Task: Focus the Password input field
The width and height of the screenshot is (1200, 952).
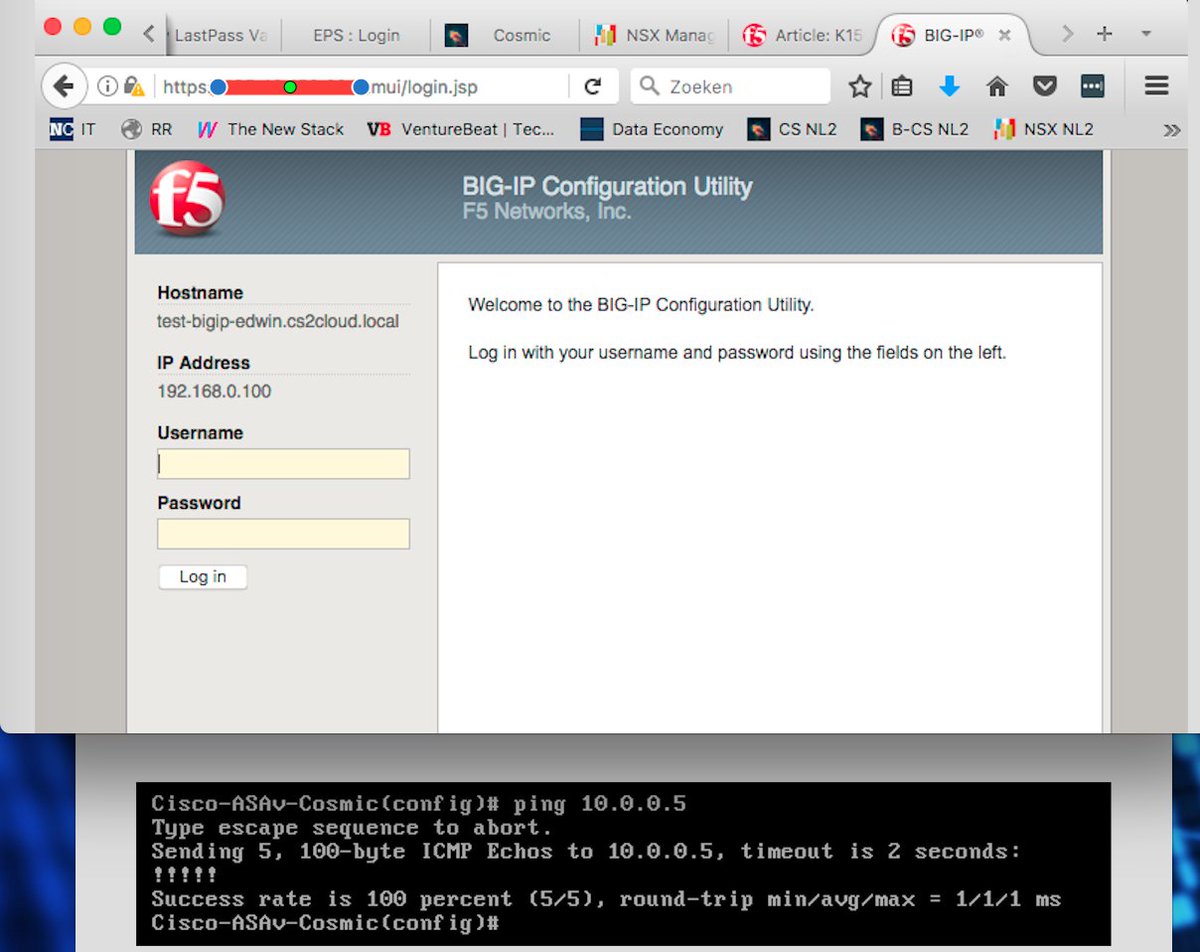Action: click(283, 534)
